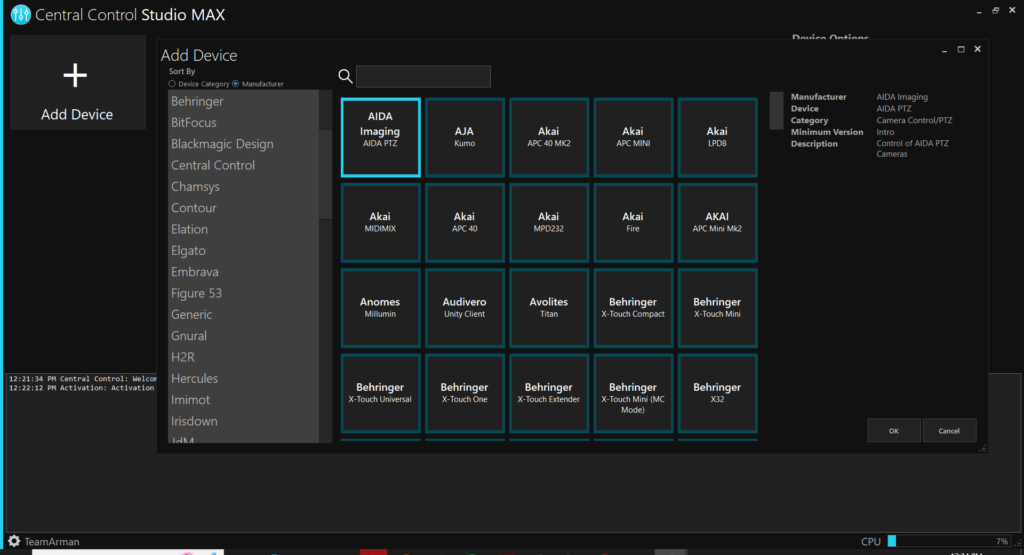Click the Add Device plus icon
Image resolution: width=1024 pixels, height=555 pixels.
(76, 76)
